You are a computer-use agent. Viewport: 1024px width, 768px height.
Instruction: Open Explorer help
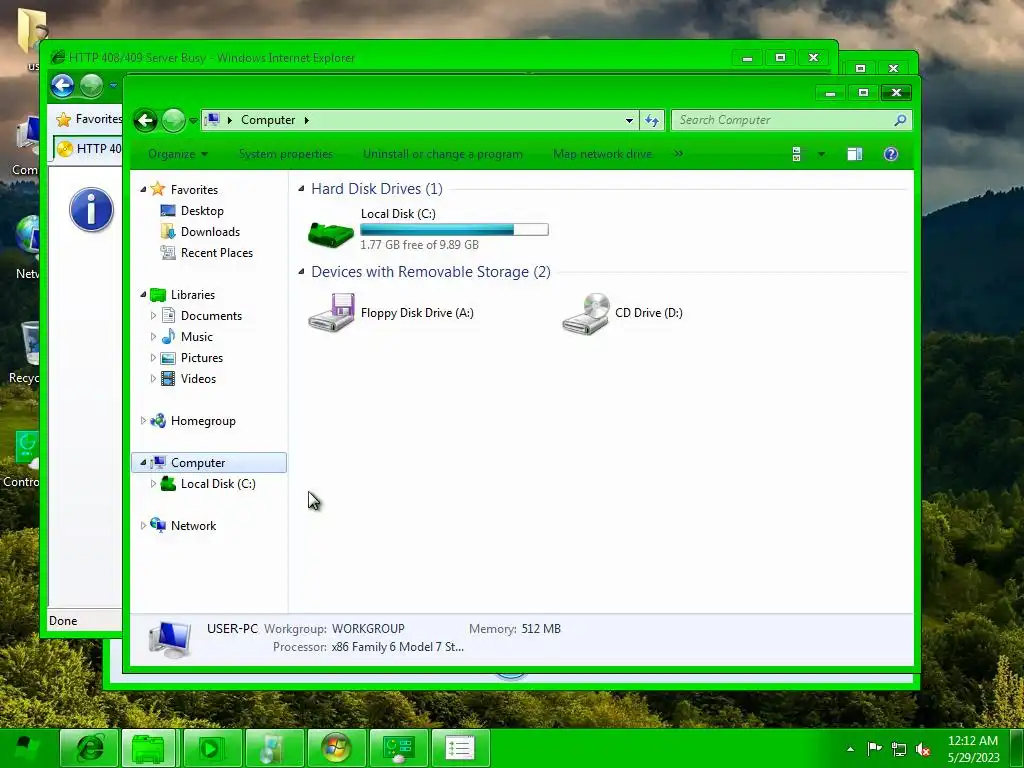891,154
